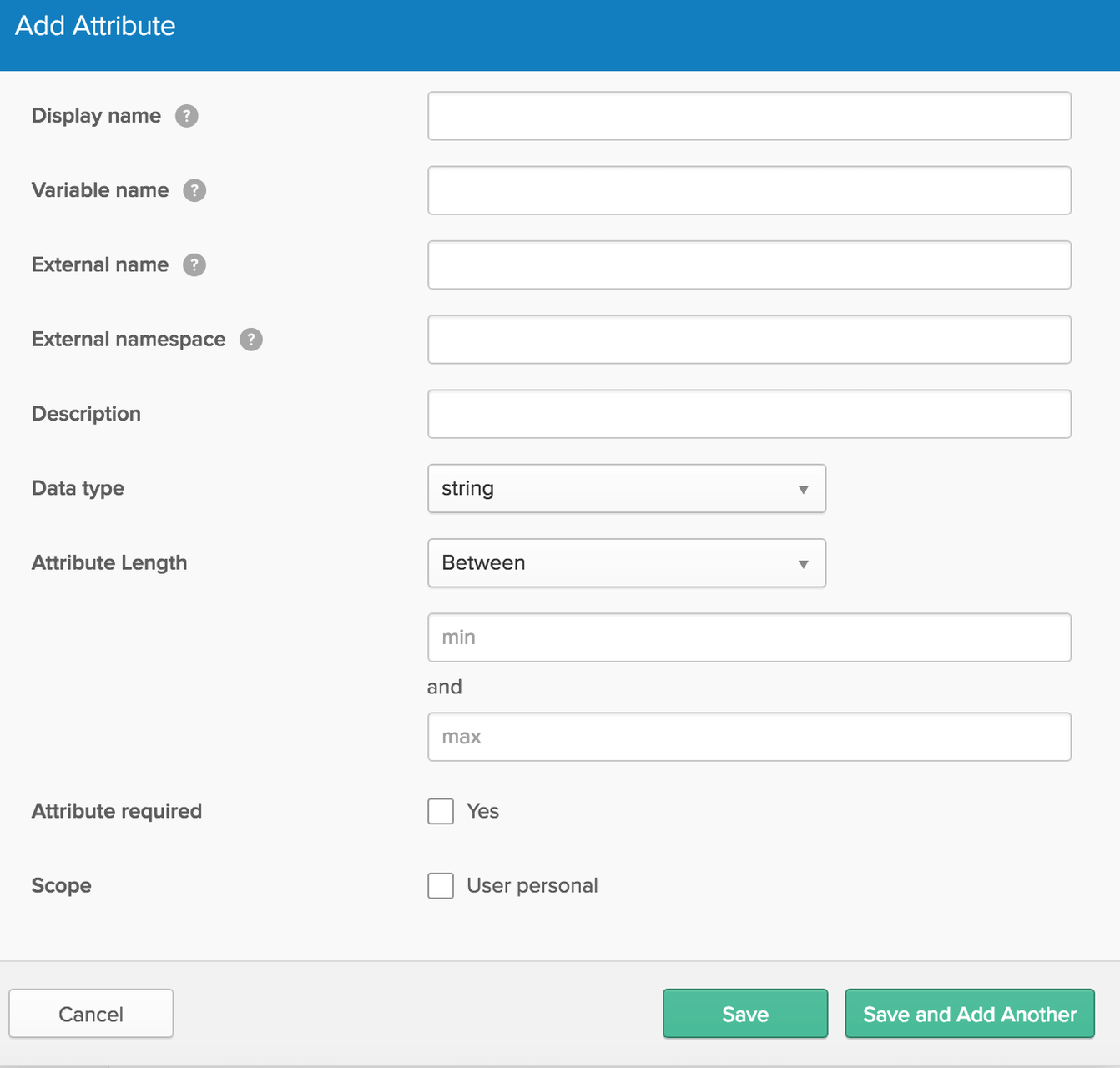Viewport: 1120px width, 1068px height.
Task: Click the User personal label text
Action: [532, 885]
